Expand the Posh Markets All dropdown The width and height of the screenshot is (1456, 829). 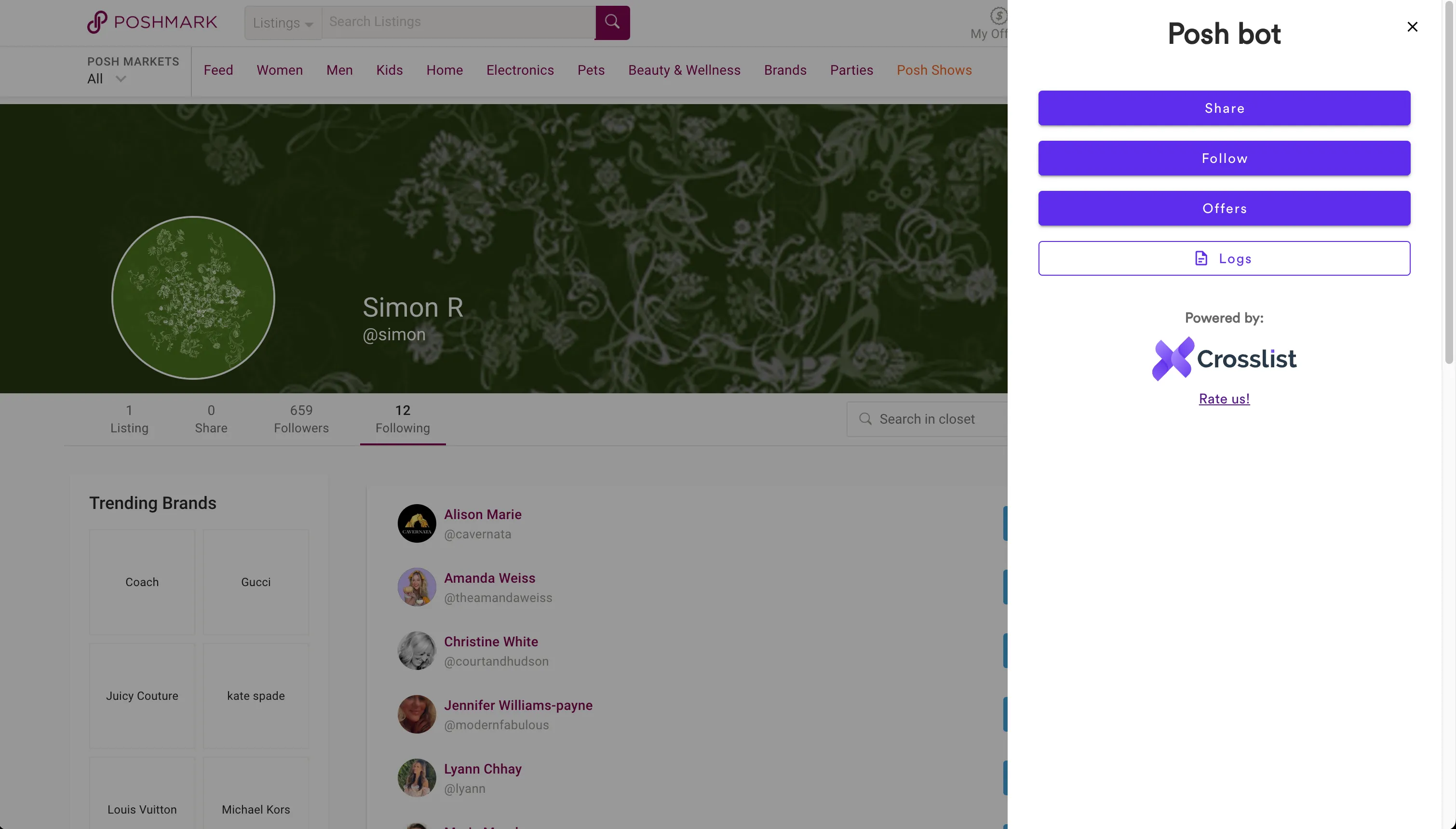click(x=107, y=79)
